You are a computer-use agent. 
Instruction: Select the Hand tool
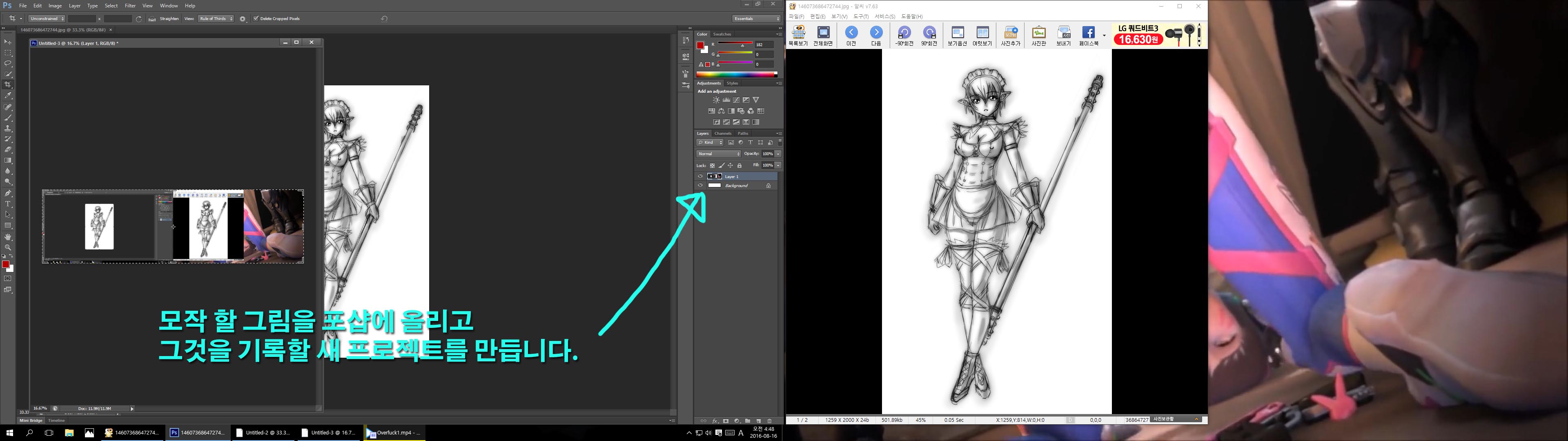point(8,236)
